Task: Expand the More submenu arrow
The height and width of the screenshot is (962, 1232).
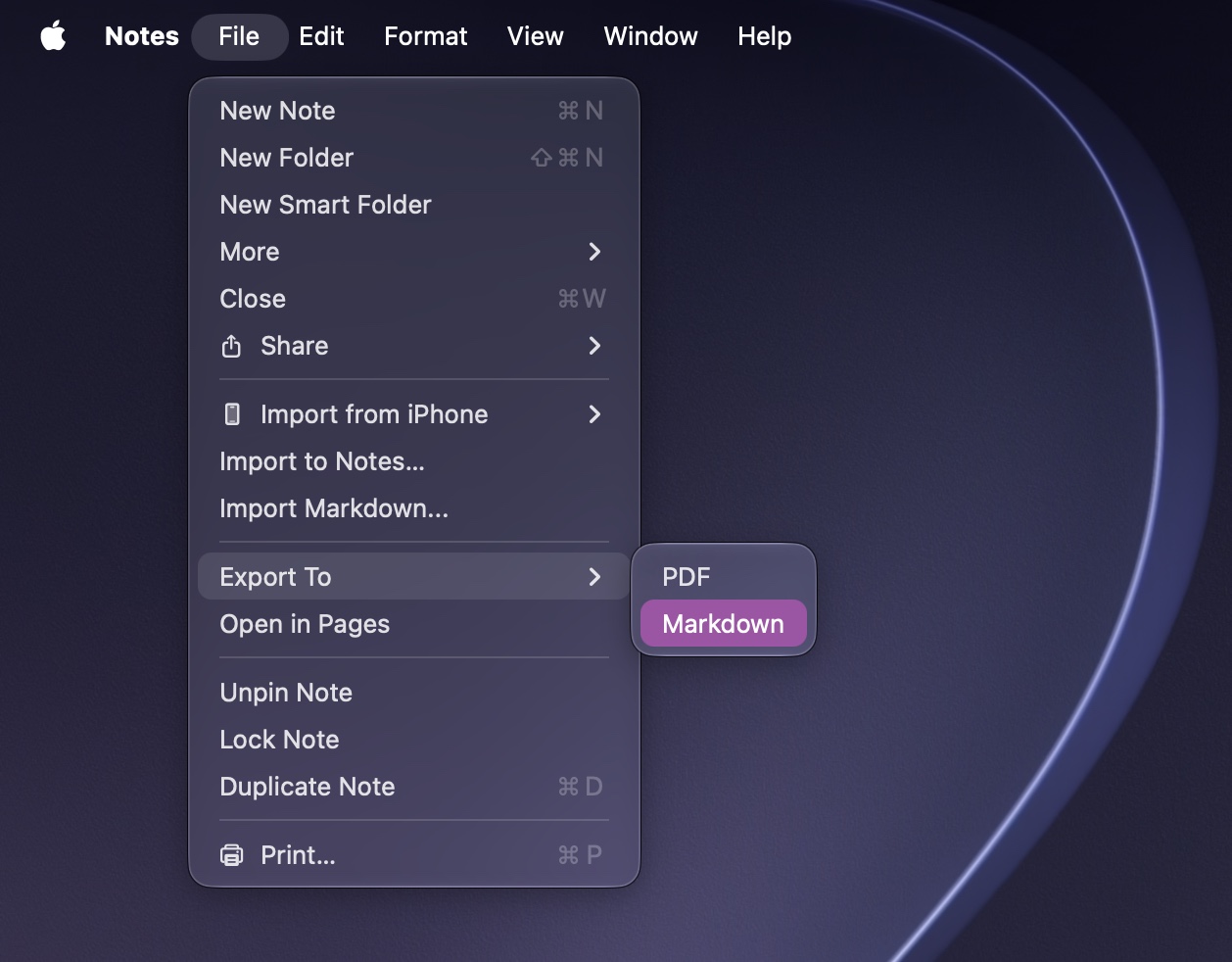Action: pos(594,252)
